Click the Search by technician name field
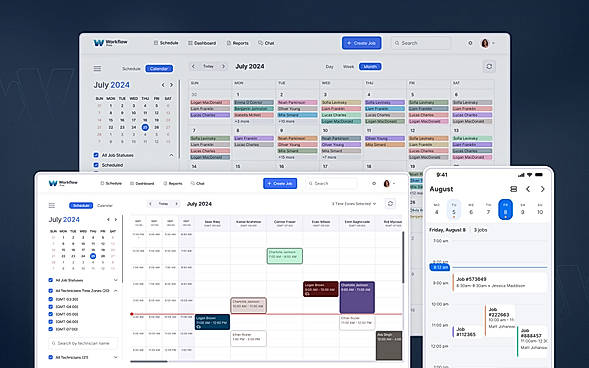Image resolution: width=589 pixels, height=368 pixels. tap(83, 343)
